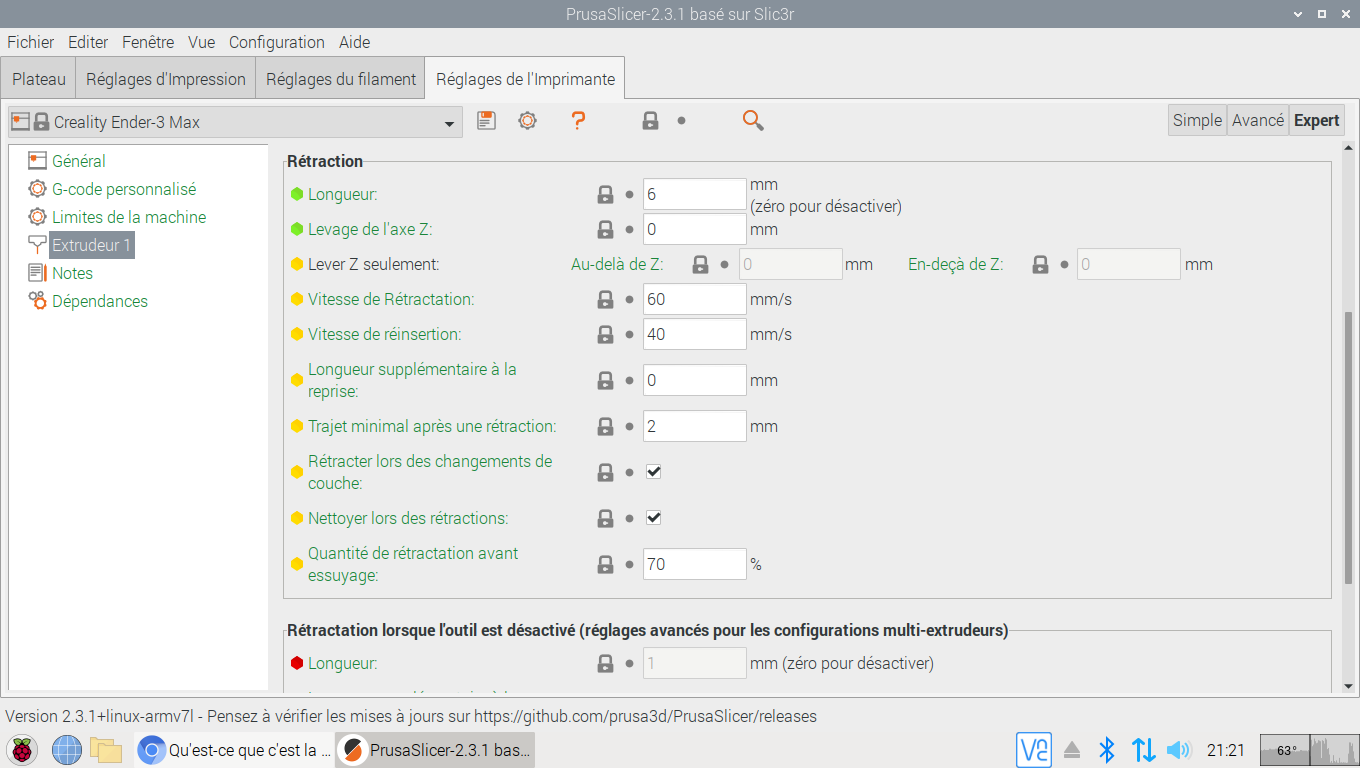This screenshot has width=1360, height=768.
Task: Click lock icon for Longueur supplémentaire à la reprise
Action: click(x=605, y=380)
